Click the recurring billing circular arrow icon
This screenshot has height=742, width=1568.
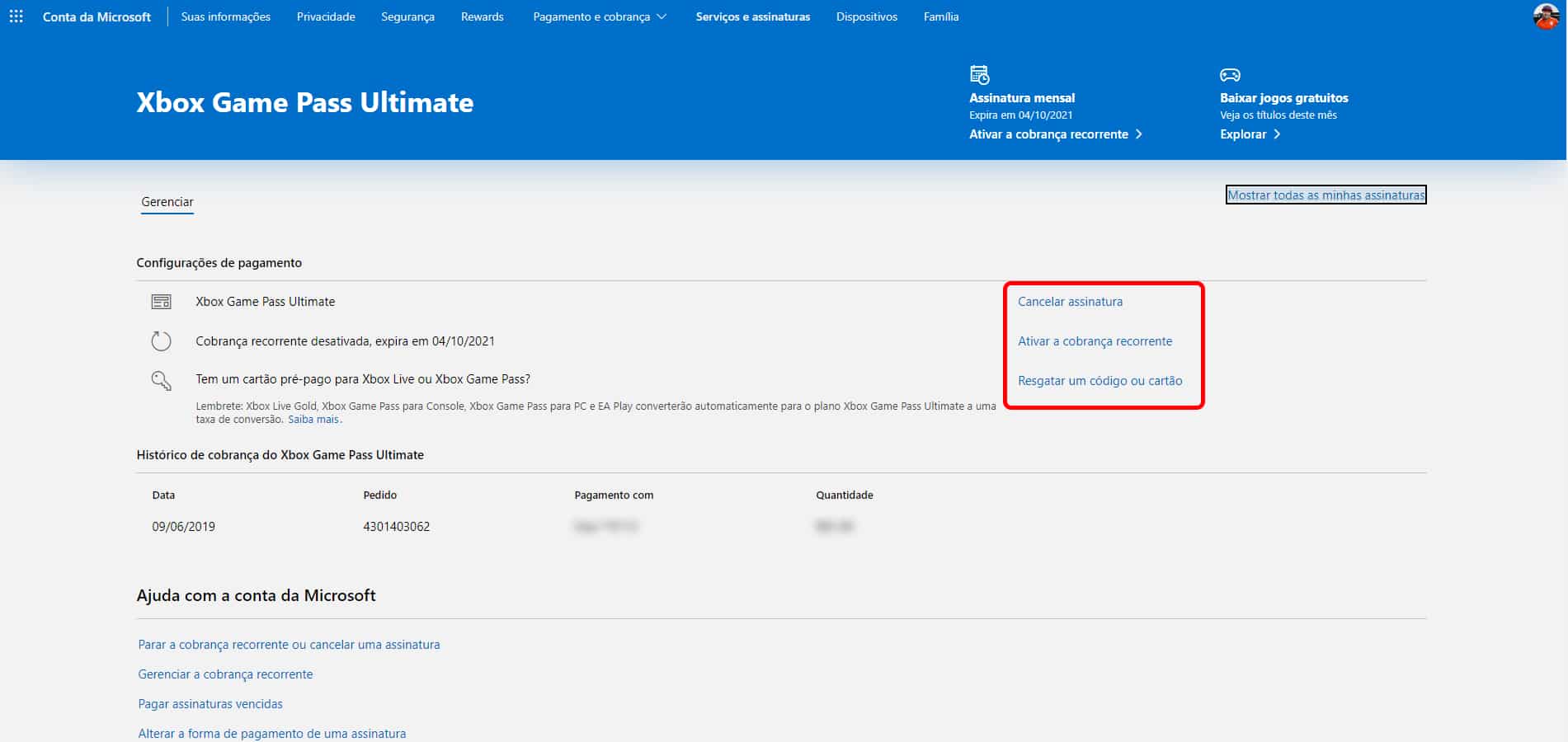162,340
